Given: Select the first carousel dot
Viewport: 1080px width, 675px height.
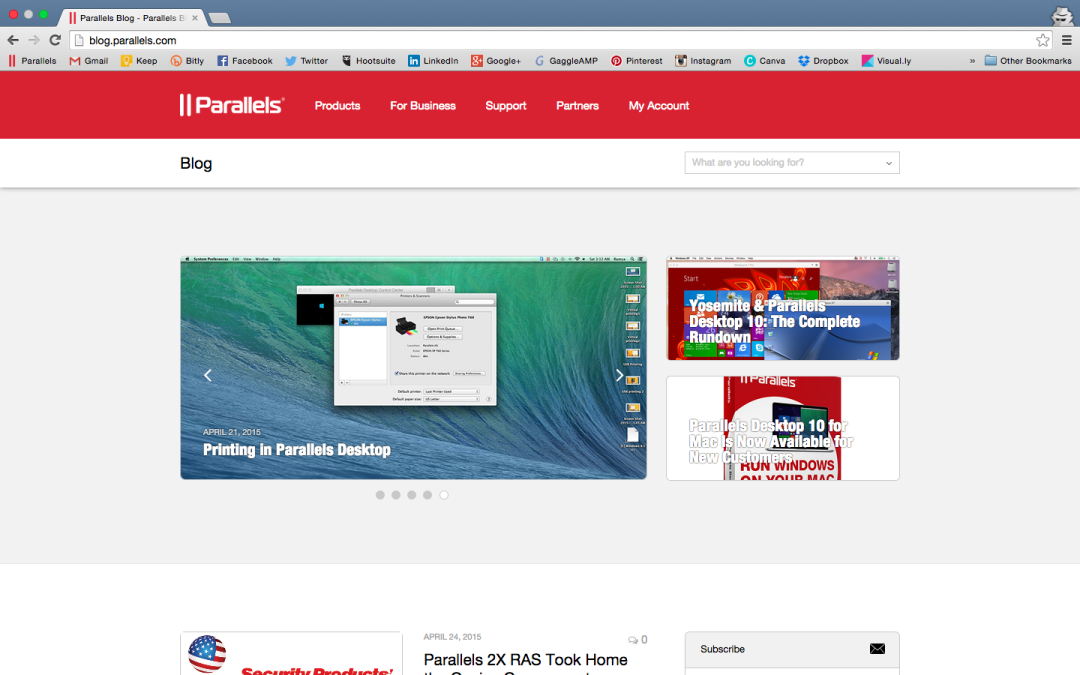Looking at the screenshot, I should 380,495.
